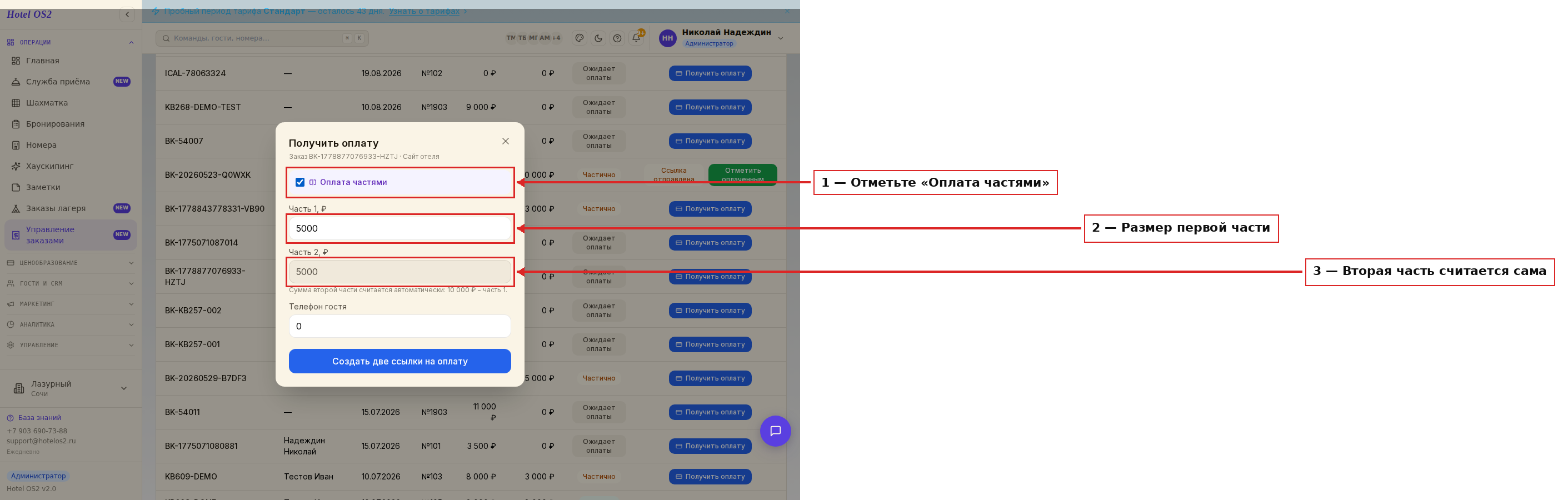1568x500 pixels.
Task: Click «Получить оплату» for BK-1778843778331-VB90
Action: 710,209
